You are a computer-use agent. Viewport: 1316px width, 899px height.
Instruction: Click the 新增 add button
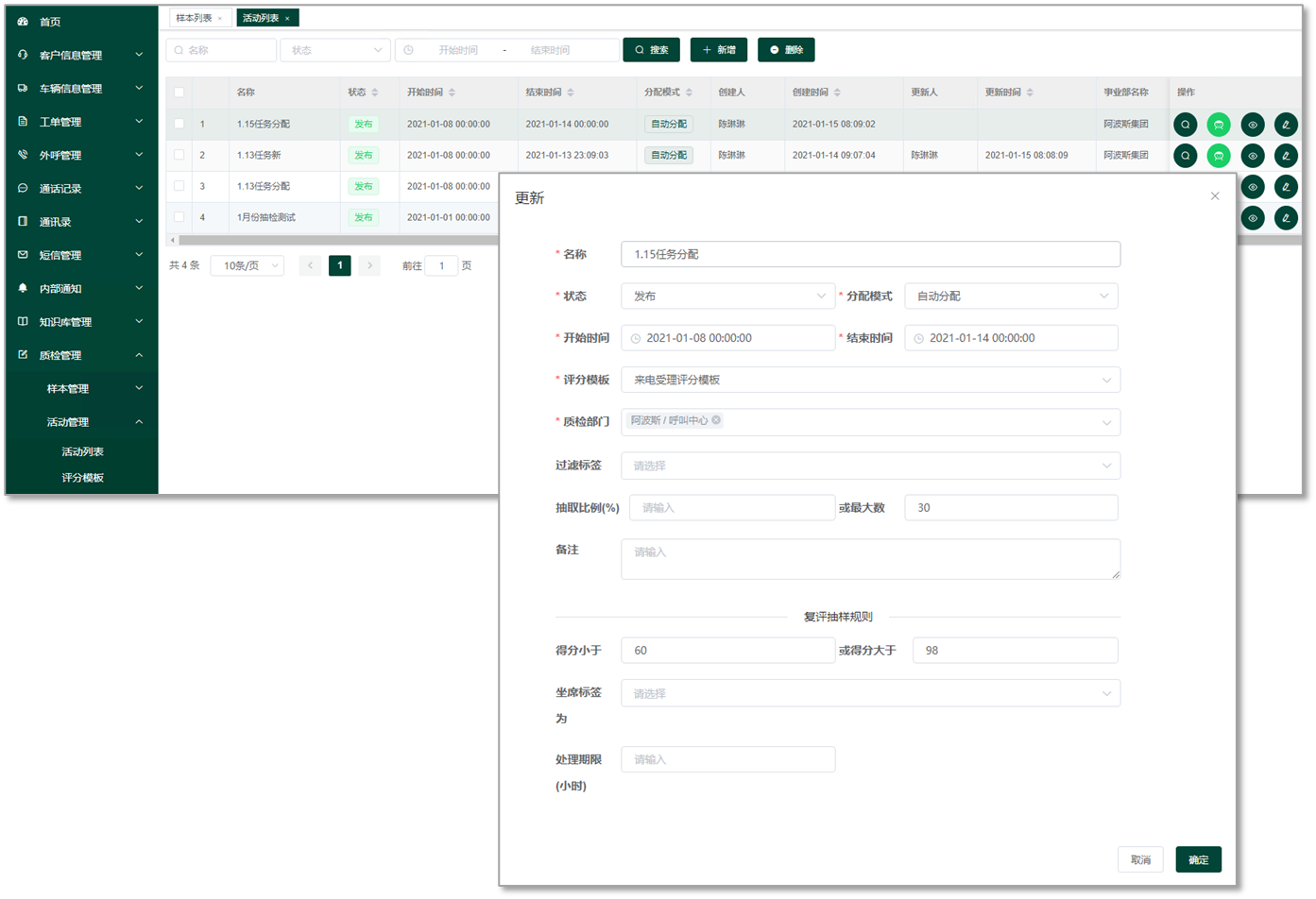pos(718,50)
